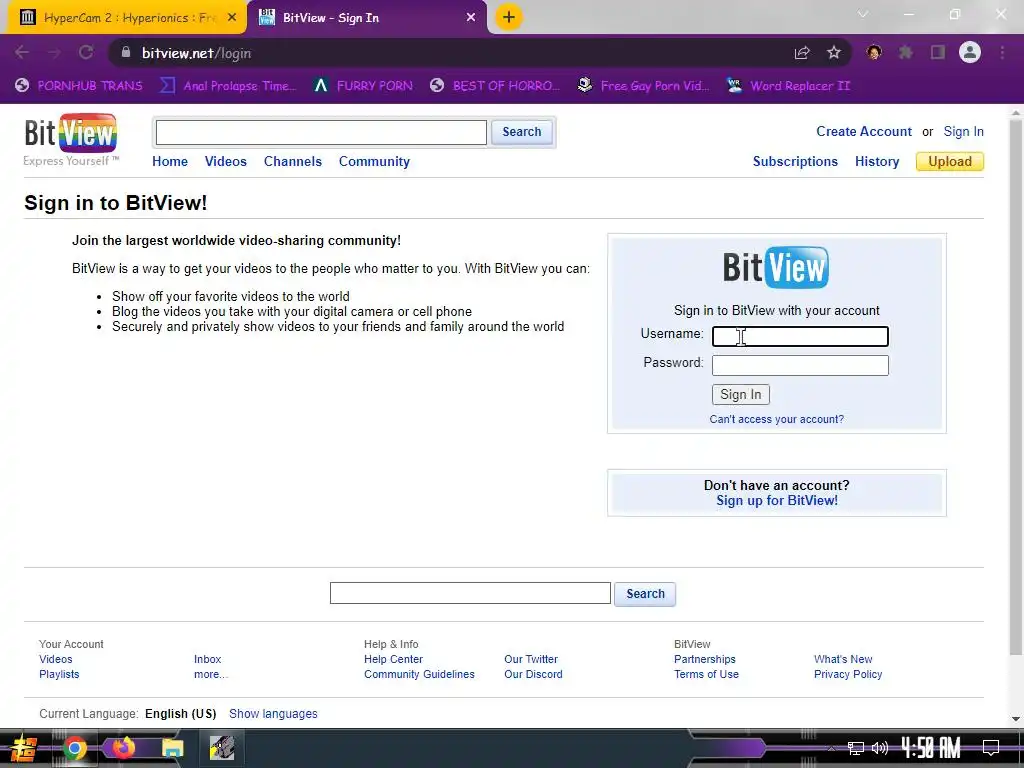Image resolution: width=1024 pixels, height=768 pixels.
Task: Toggle the browser side panel icon
Action: pos(938,52)
